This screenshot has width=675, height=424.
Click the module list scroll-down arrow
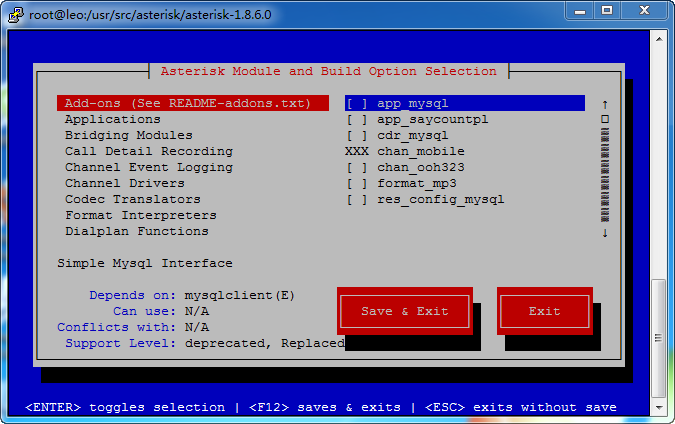pos(605,233)
